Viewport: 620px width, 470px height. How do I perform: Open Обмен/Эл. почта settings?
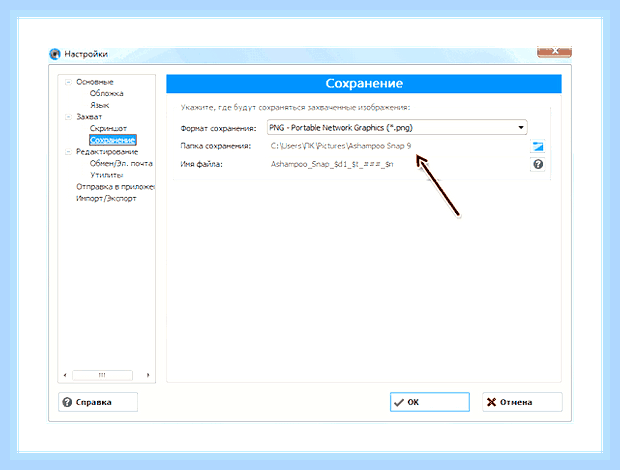pyautogui.click(x=121, y=163)
